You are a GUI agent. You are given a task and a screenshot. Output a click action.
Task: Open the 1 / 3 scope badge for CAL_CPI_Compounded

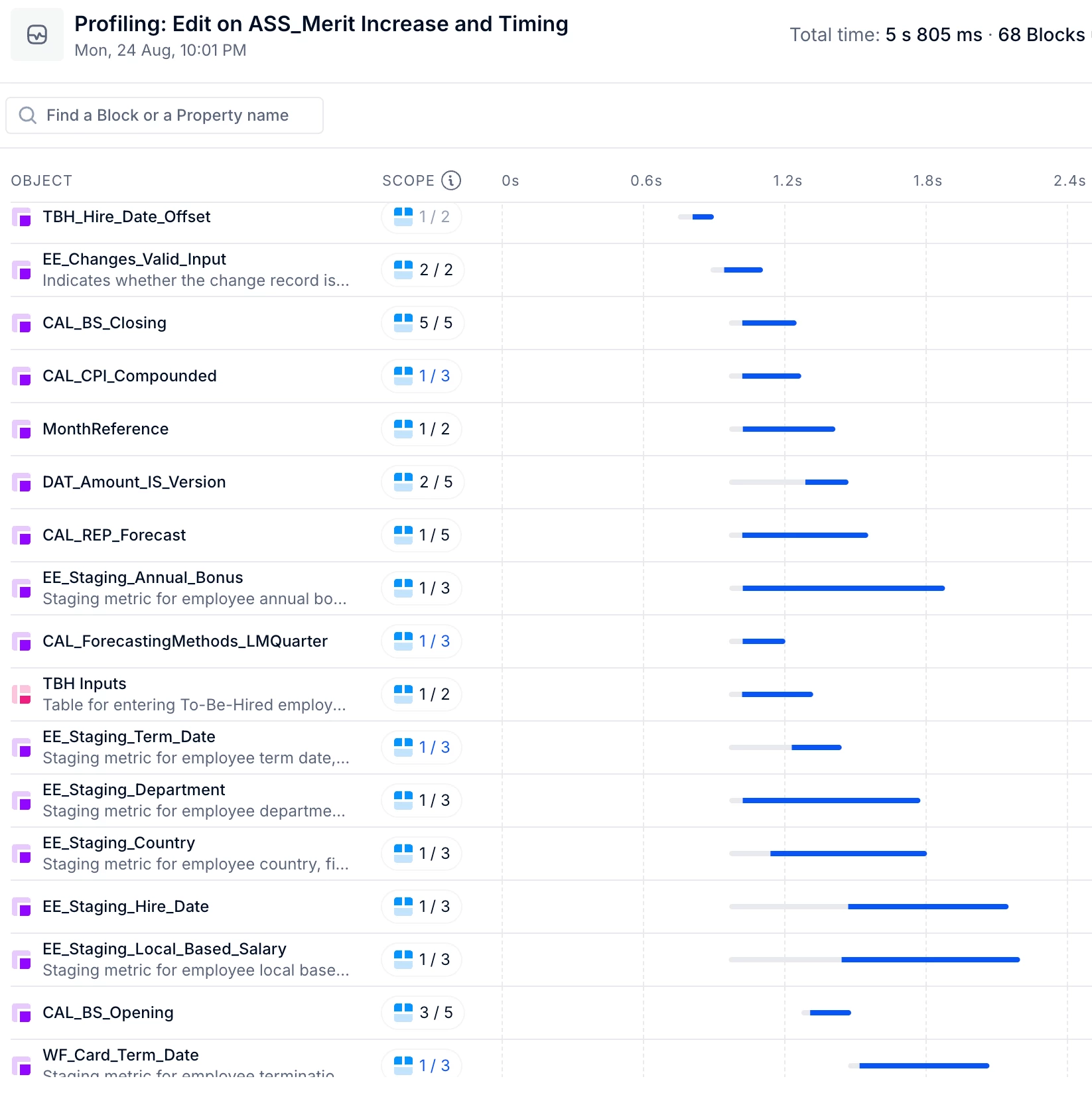pyautogui.click(x=421, y=376)
